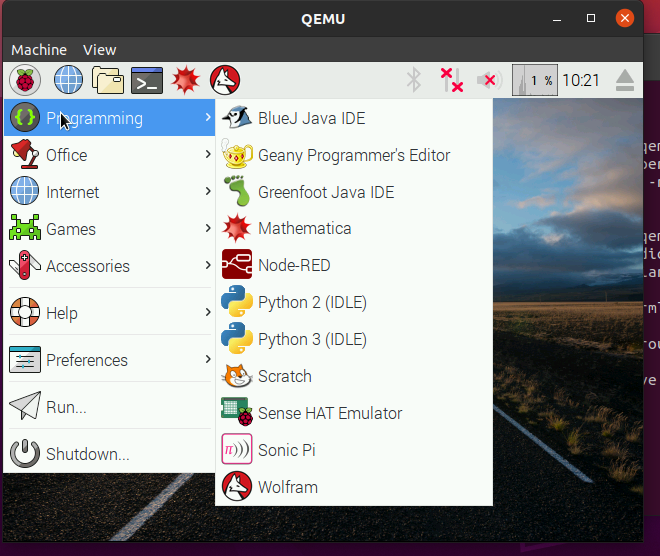Maximize the QEMU window
The height and width of the screenshot is (556, 660).
coord(591,18)
